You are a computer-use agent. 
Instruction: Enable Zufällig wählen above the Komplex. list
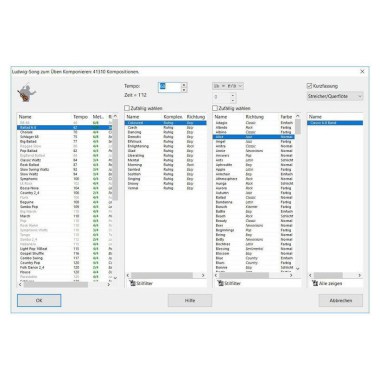click(127, 108)
